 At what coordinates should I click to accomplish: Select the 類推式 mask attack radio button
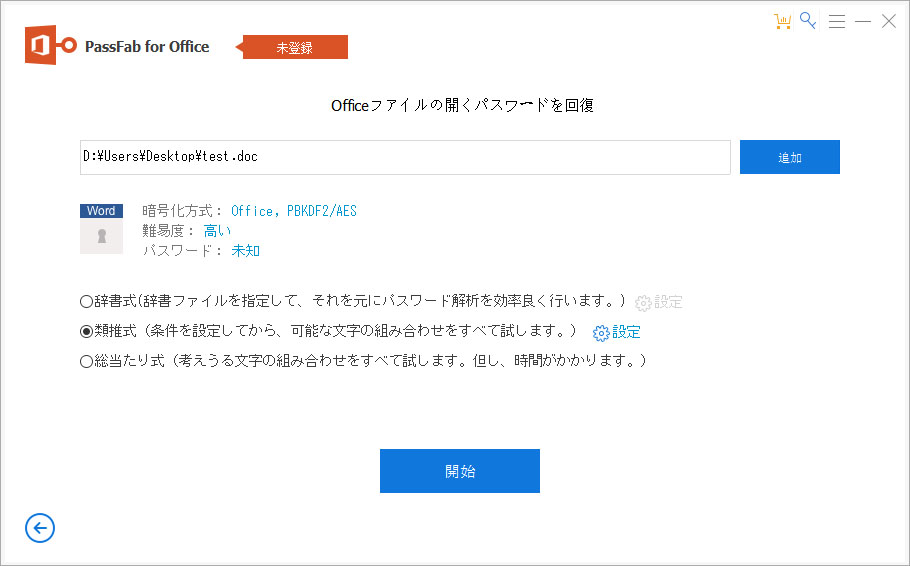pyautogui.click(x=86, y=332)
